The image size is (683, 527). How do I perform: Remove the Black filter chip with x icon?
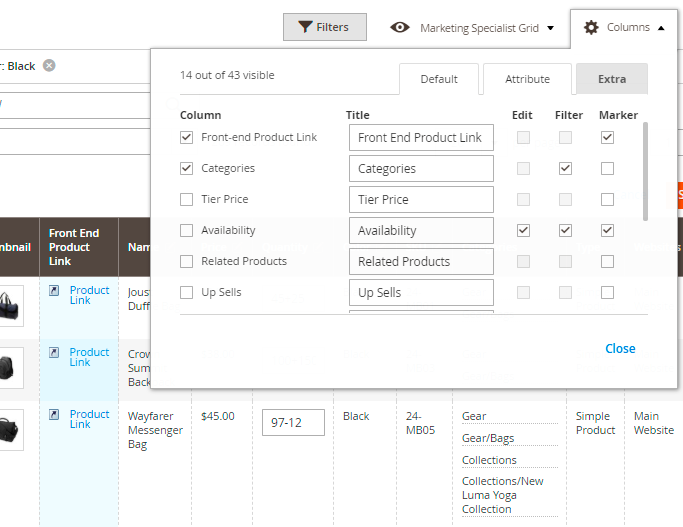coord(49,66)
